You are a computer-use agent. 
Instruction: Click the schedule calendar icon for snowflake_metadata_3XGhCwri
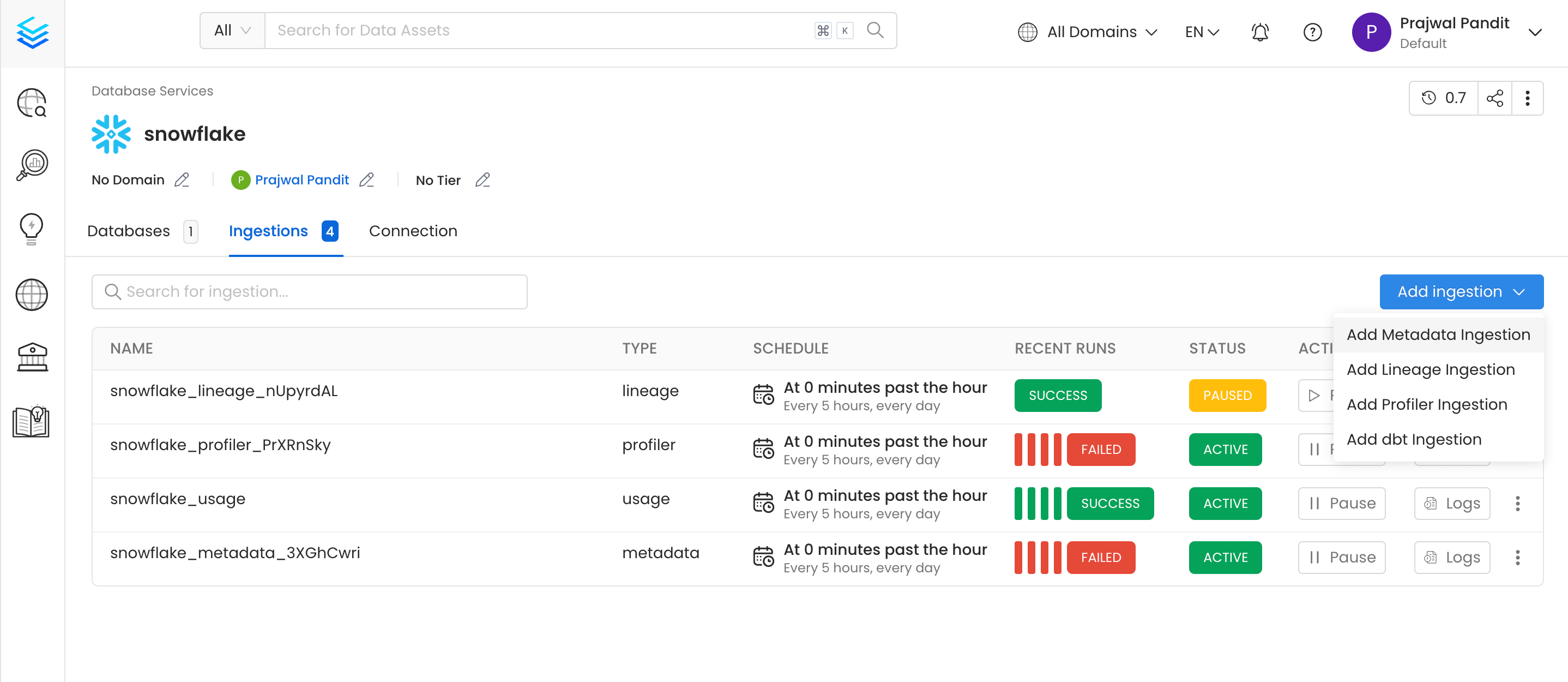click(x=763, y=557)
